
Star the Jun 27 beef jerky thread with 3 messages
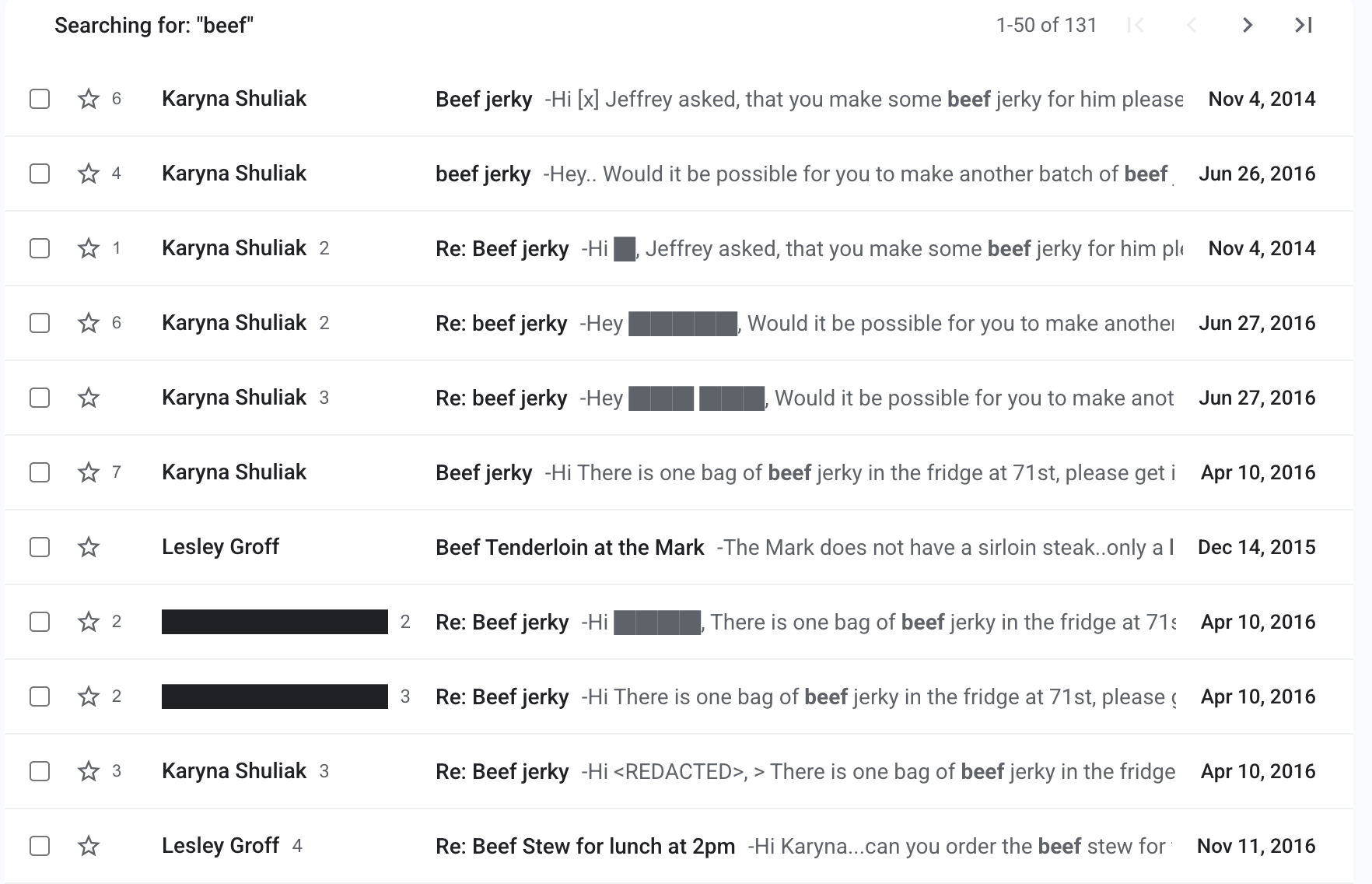(89, 398)
